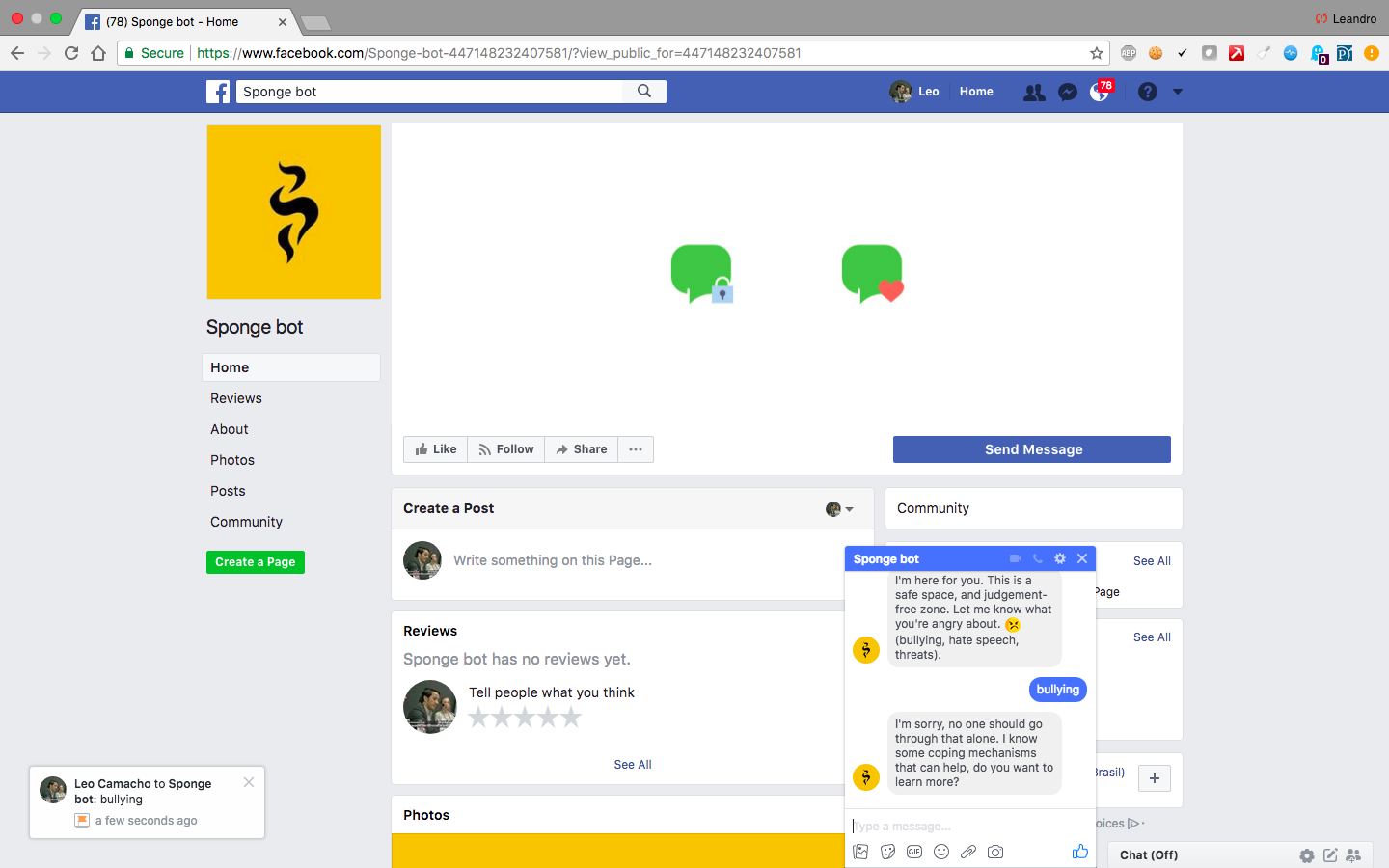The height and width of the screenshot is (868, 1389).
Task: Open the Messenger icon in top bar
Action: point(1068,93)
